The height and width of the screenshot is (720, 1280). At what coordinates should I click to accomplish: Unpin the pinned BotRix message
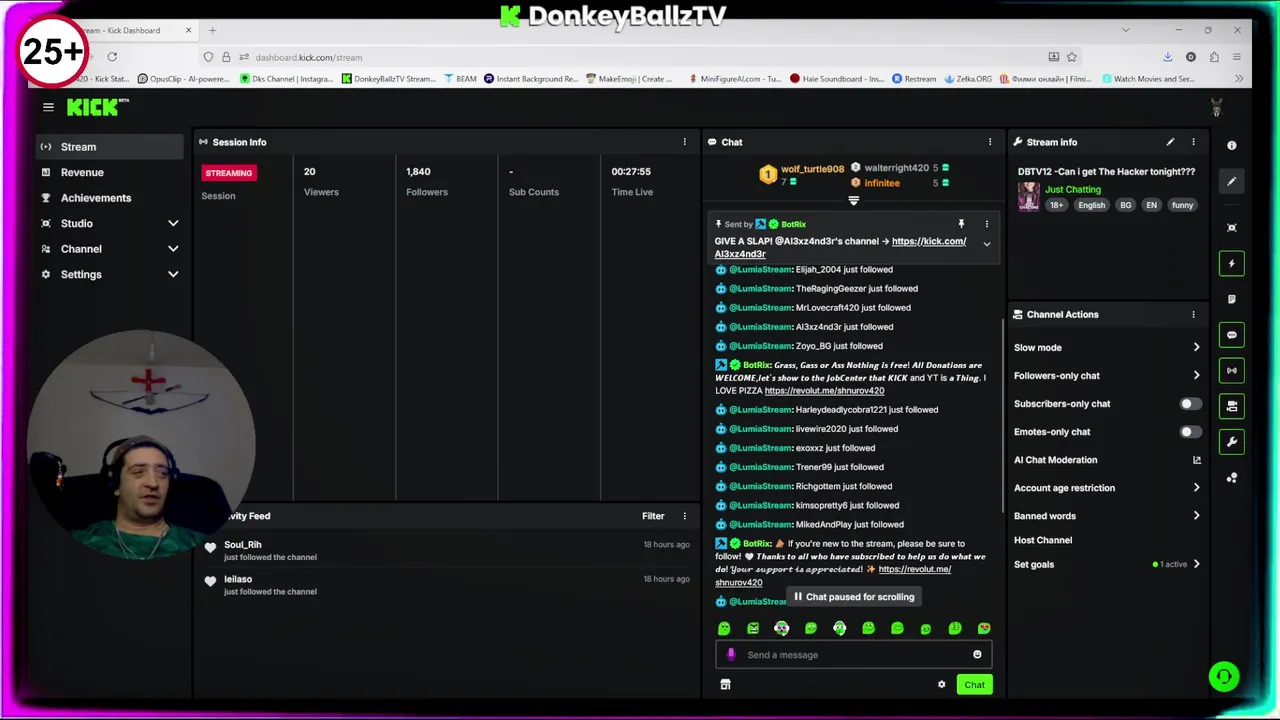tap(961, 224)
